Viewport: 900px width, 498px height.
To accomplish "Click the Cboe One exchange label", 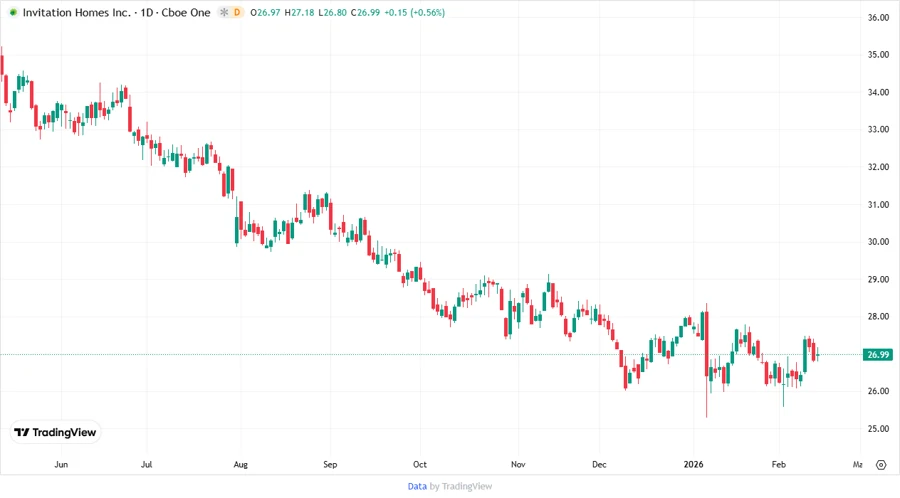I will click(186, 12).
